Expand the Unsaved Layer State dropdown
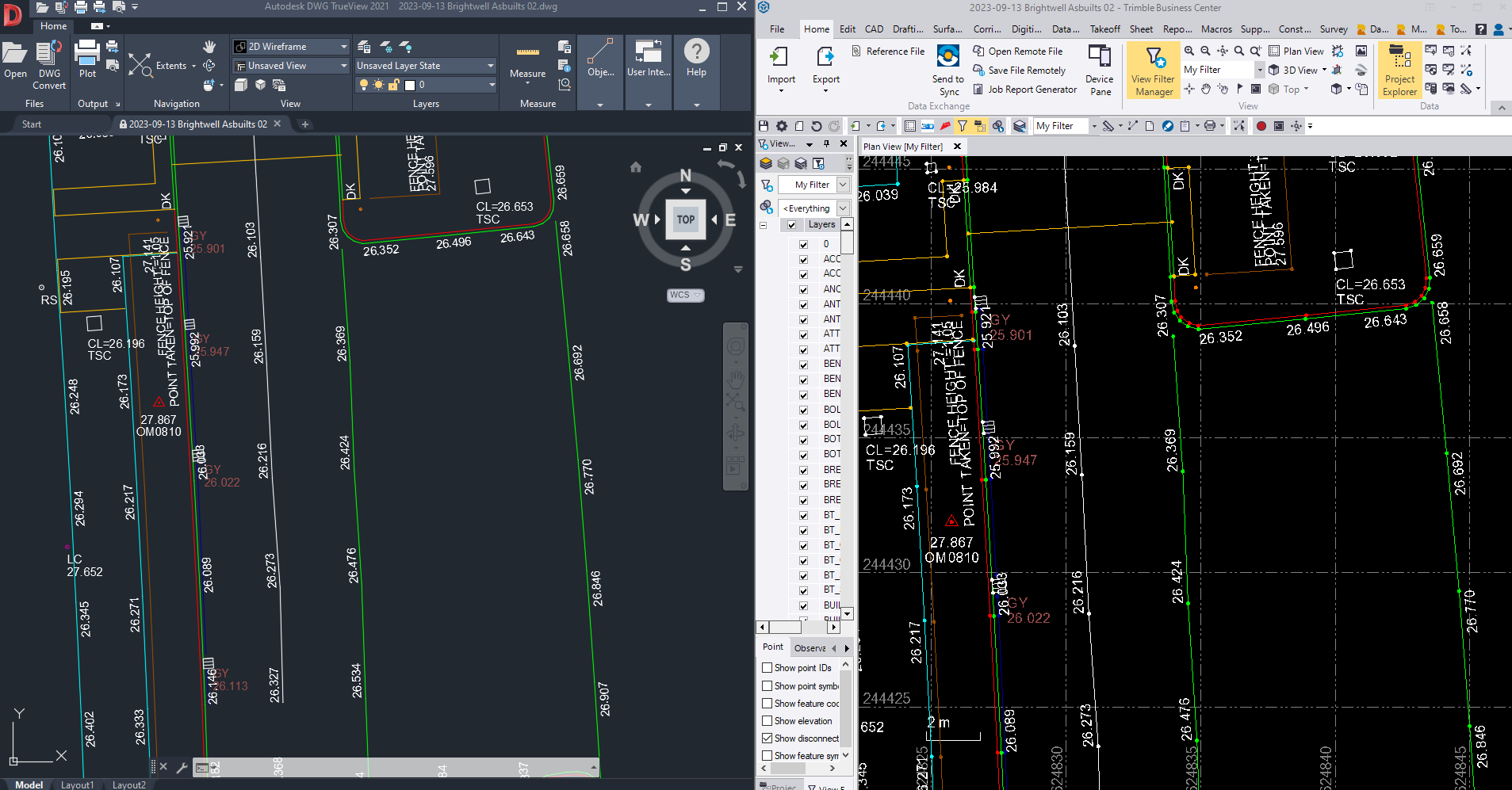The image size is (1512, 790). click(490, 66)
